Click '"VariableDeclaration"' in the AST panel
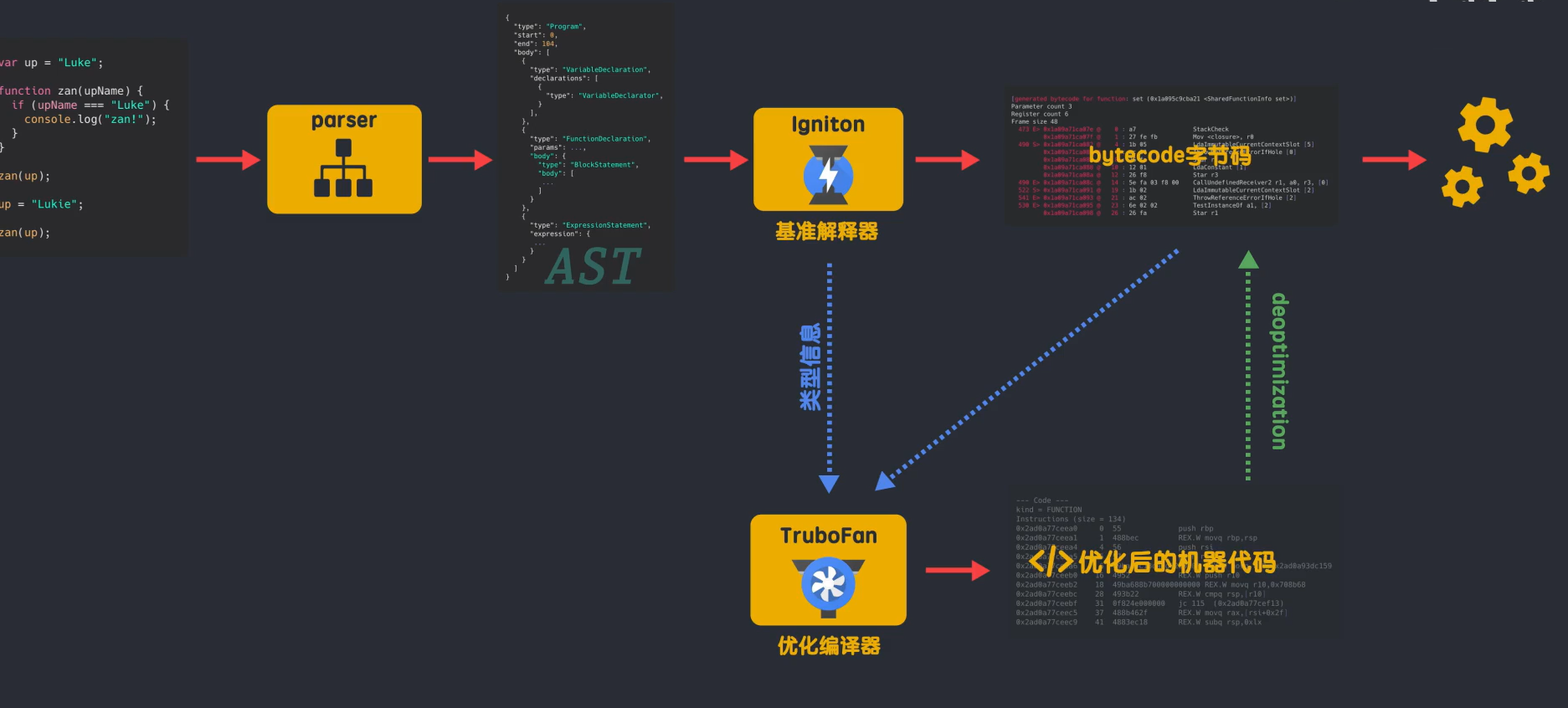The height and width of the screenshot is (708, 1568). (x=606, y=70)
